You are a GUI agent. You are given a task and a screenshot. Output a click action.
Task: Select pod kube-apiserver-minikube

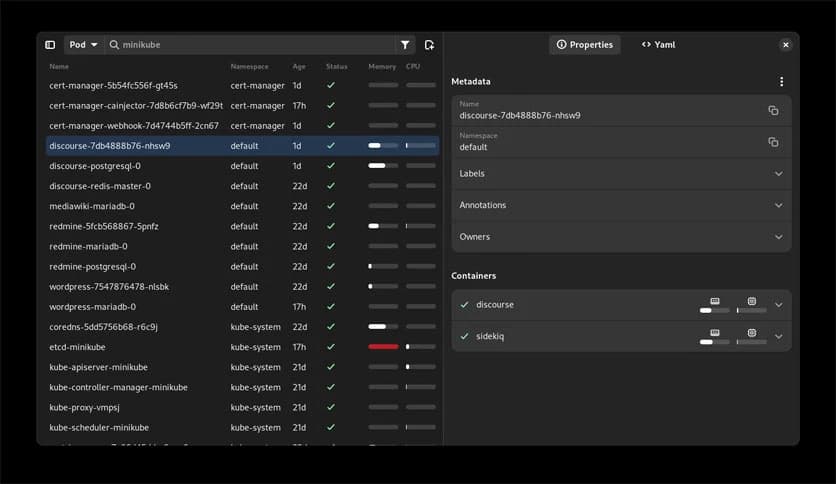(243, 367)
